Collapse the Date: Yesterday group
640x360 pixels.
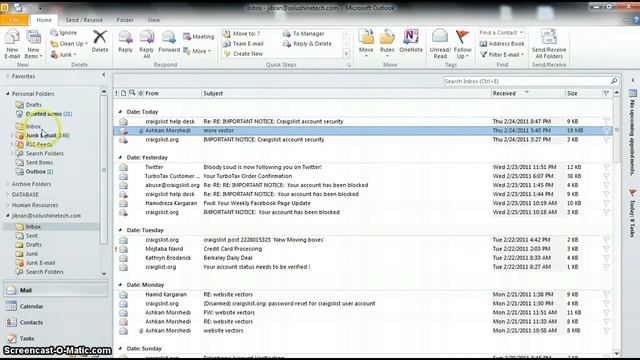click(120, 157)
